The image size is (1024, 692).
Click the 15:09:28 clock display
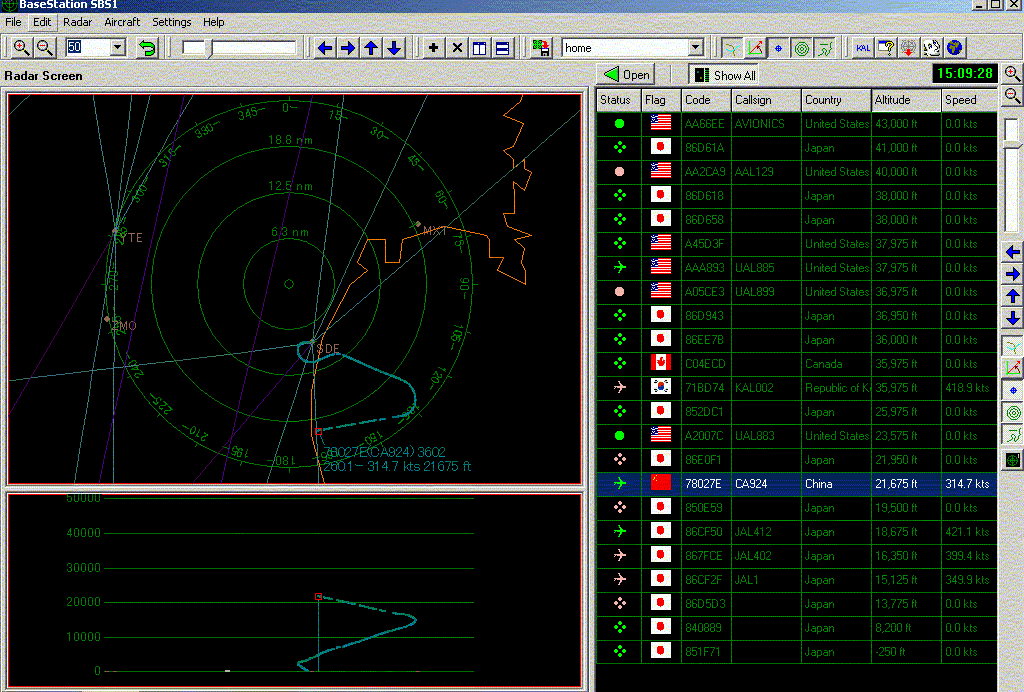pyautogui.click(x=965, y=73)
